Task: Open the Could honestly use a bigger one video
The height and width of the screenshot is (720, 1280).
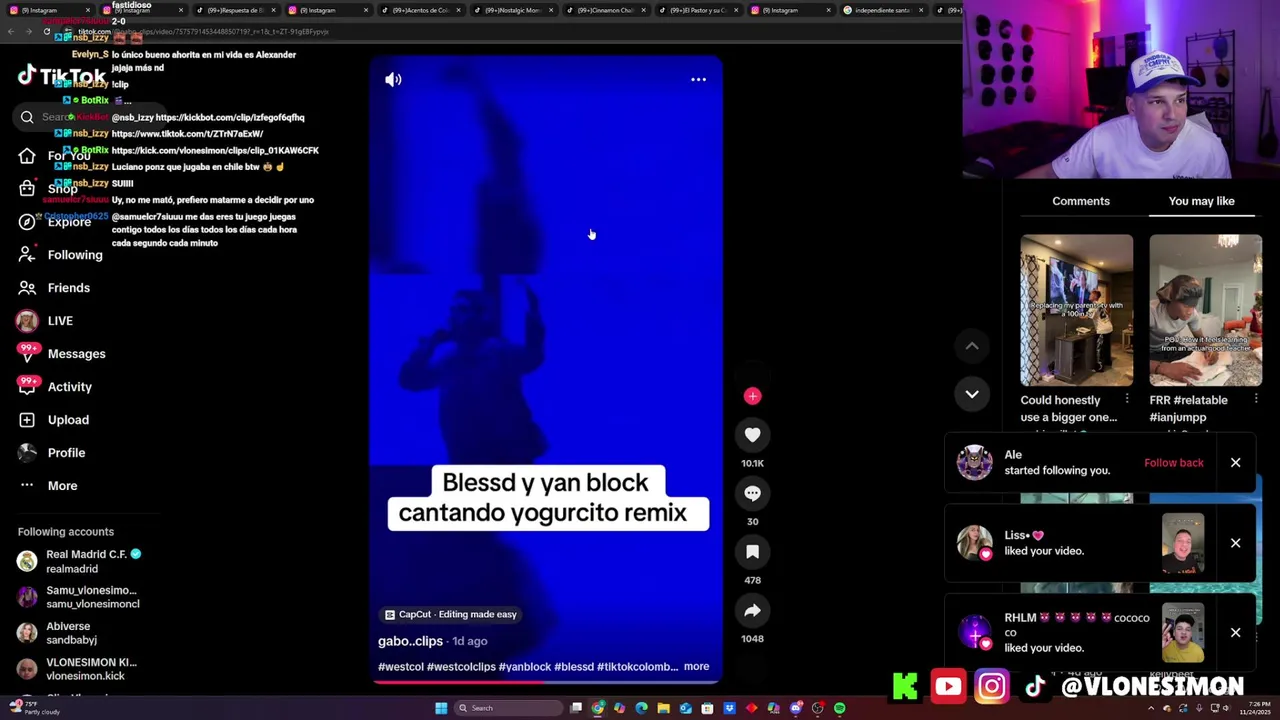Action: point(1076,310)
